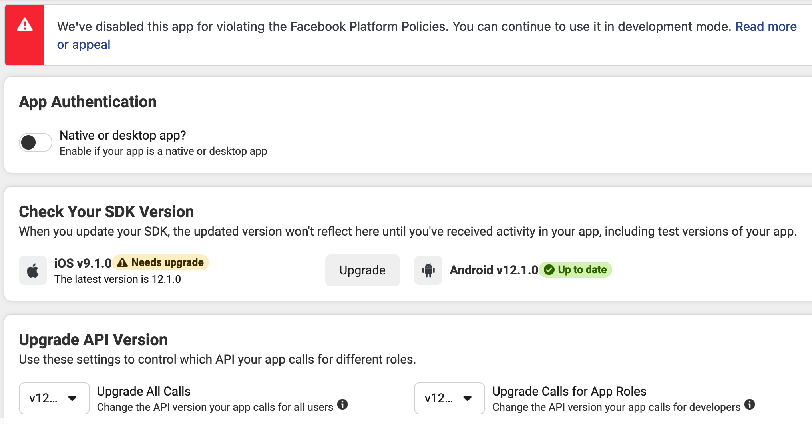This screenshot has height=424, width=812.
Task: Click the Upgrade API Version heading
Action: (x=93, y=340)
